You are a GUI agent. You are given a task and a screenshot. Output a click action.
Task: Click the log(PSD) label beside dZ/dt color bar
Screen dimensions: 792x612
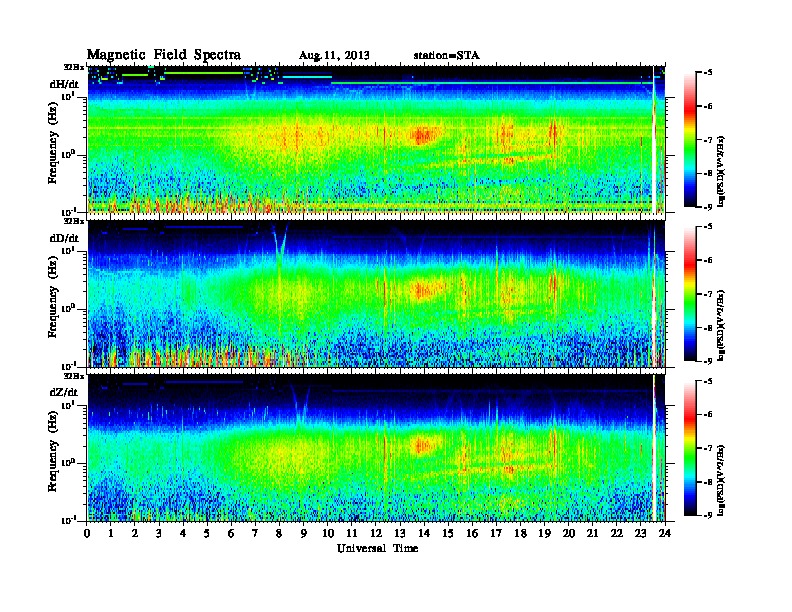click(721, 480)
